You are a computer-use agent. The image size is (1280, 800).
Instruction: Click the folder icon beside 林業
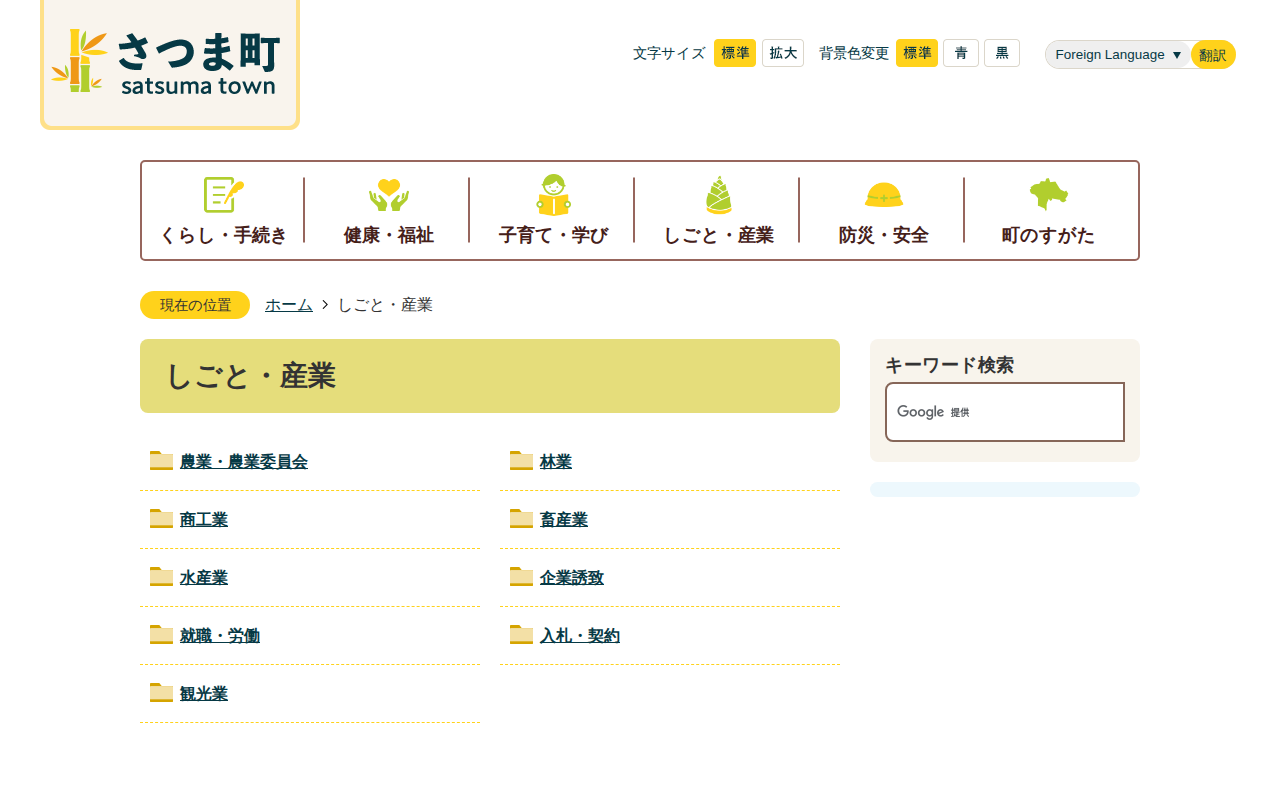[x=522, y=460]
